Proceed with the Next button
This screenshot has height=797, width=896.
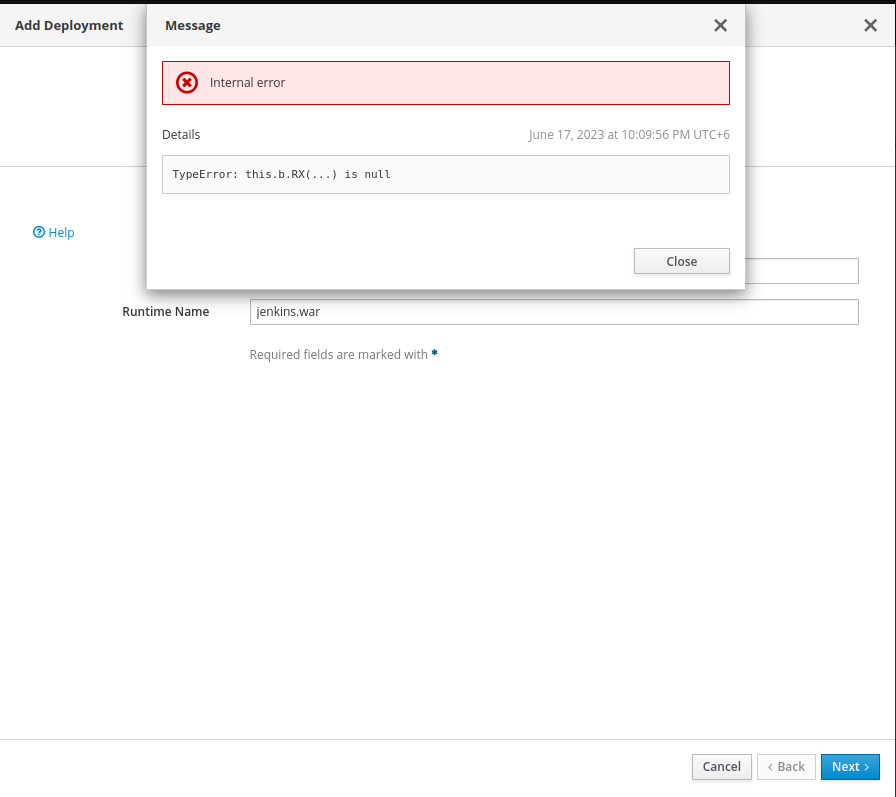click(x=850, y=767)
